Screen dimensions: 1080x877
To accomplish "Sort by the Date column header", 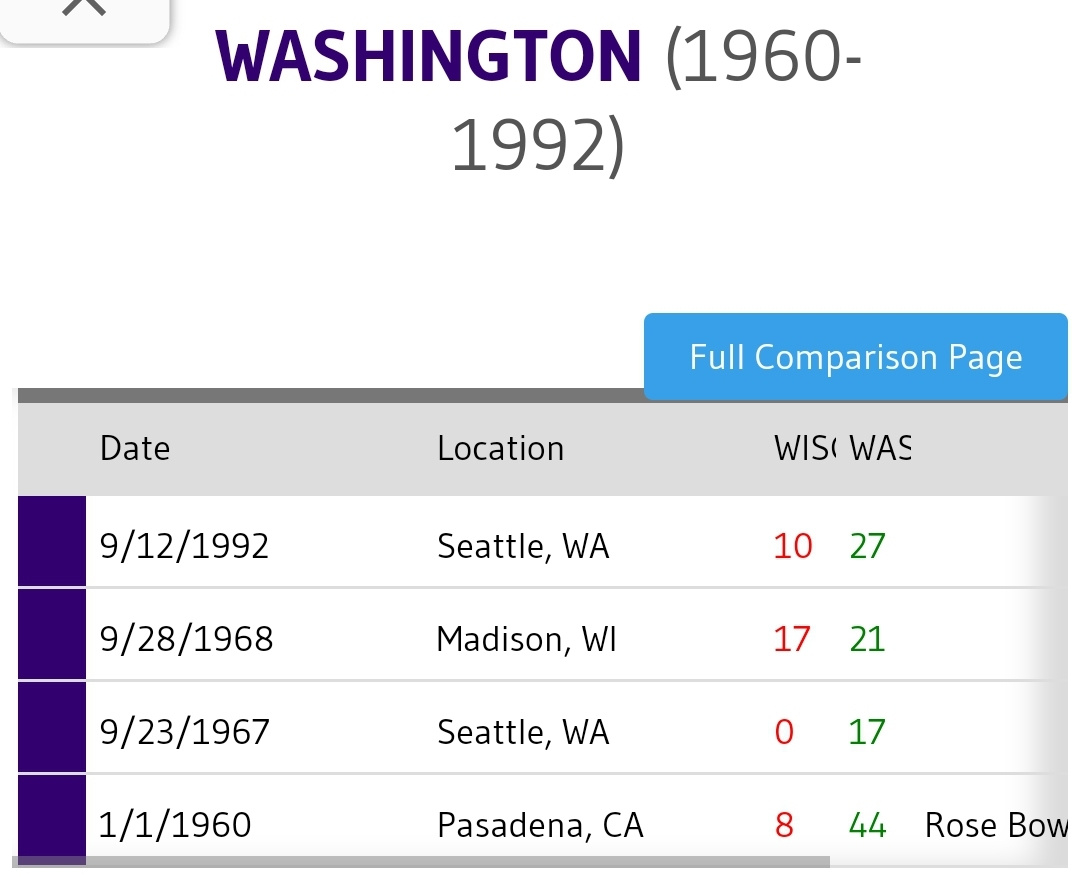I will click(x=135, y=448).
